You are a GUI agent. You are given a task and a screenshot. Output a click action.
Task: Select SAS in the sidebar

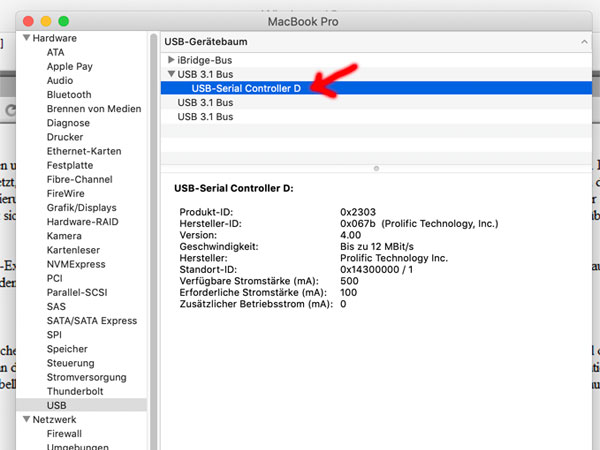click(x=56, y=307)
